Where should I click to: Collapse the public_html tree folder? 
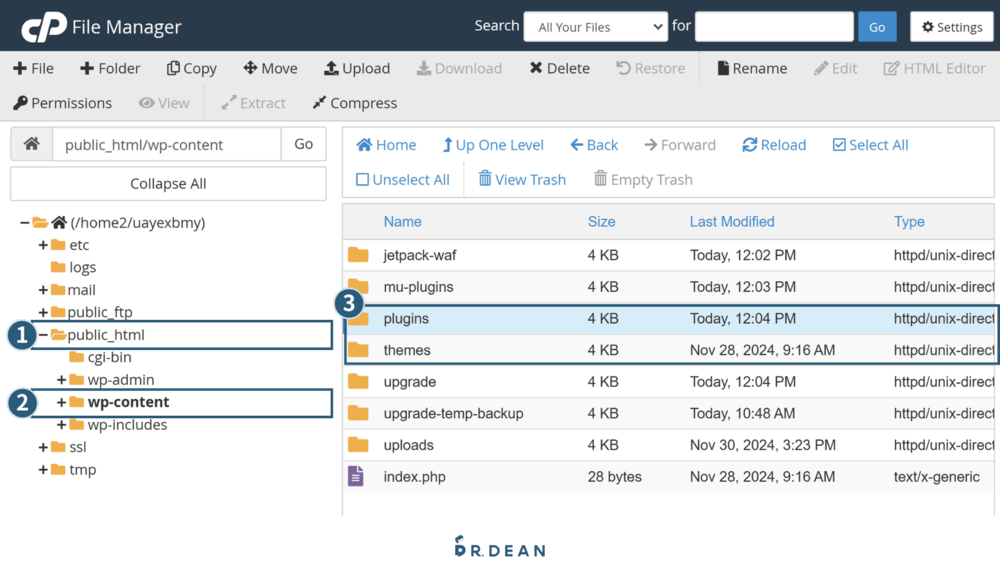[43, 335]
